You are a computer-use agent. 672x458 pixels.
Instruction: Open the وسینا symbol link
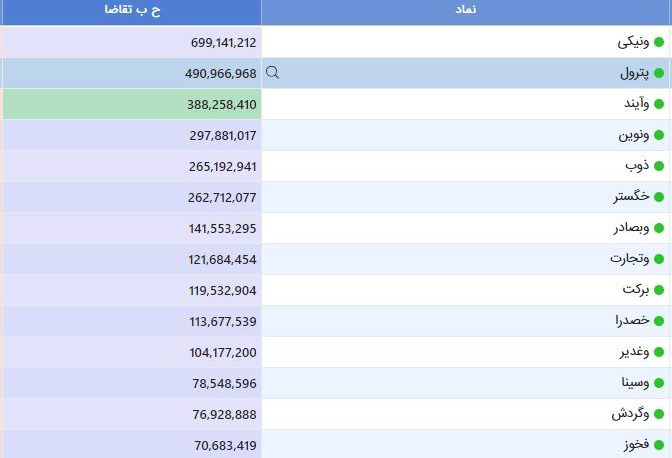pyautogui.click(x=635, y=383)
